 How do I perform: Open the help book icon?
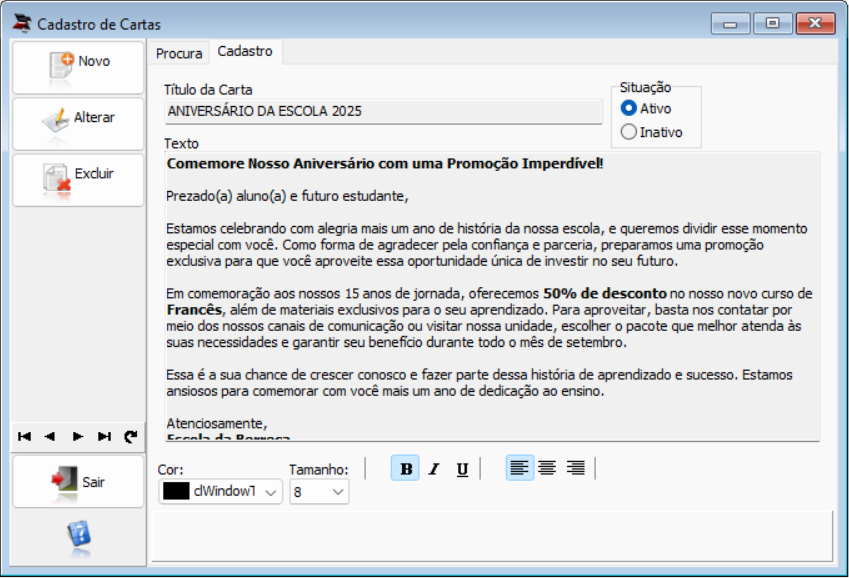tap(79, 536)
